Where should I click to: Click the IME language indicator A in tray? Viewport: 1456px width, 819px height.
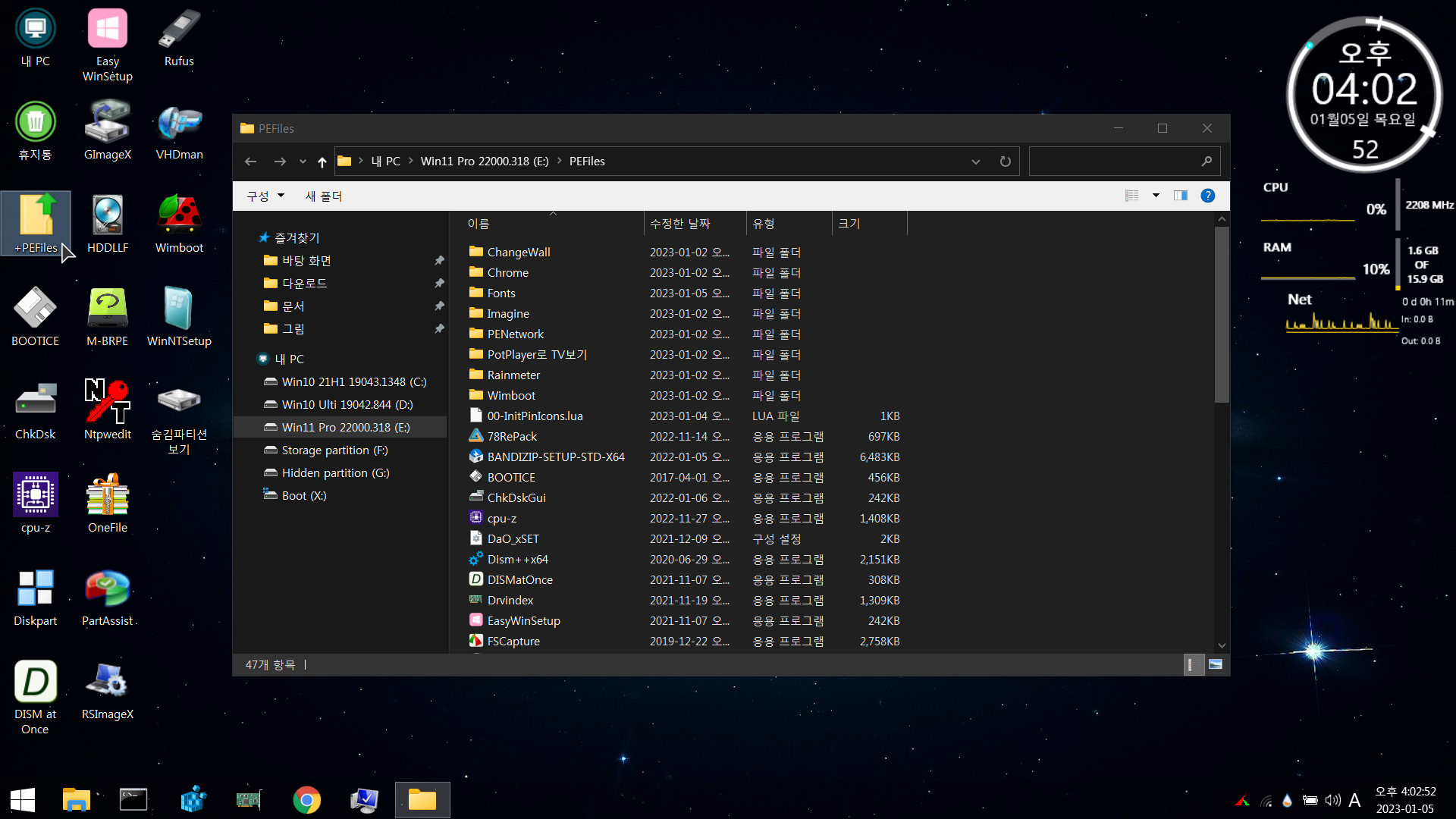[x=1354, y=800]
